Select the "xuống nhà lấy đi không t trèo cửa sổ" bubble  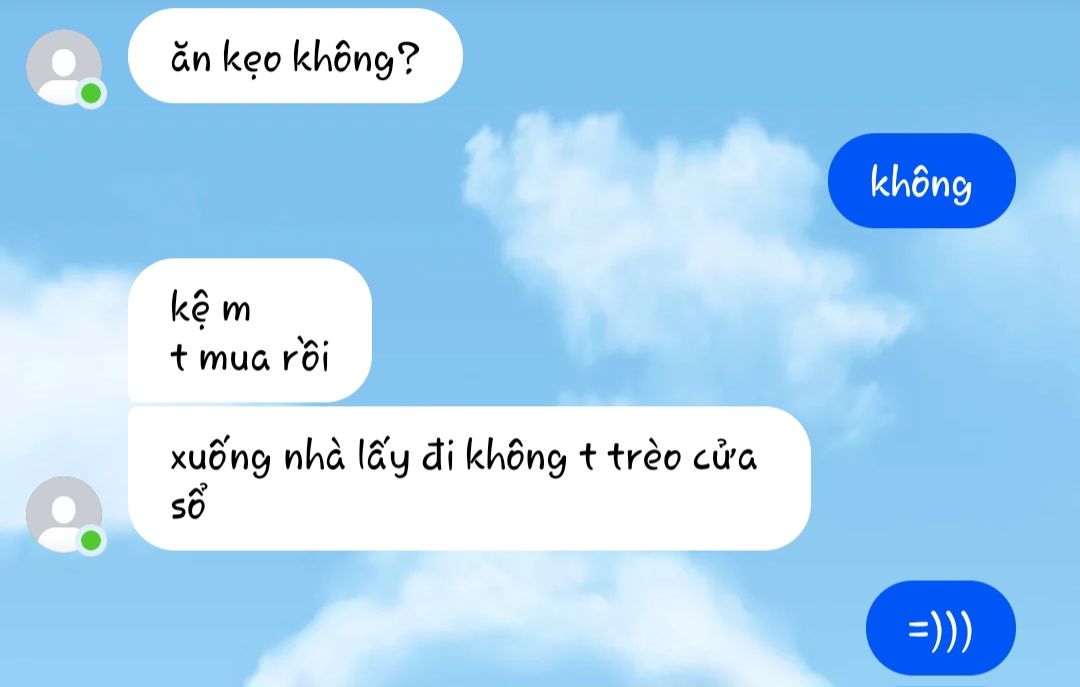coord(469,478)
